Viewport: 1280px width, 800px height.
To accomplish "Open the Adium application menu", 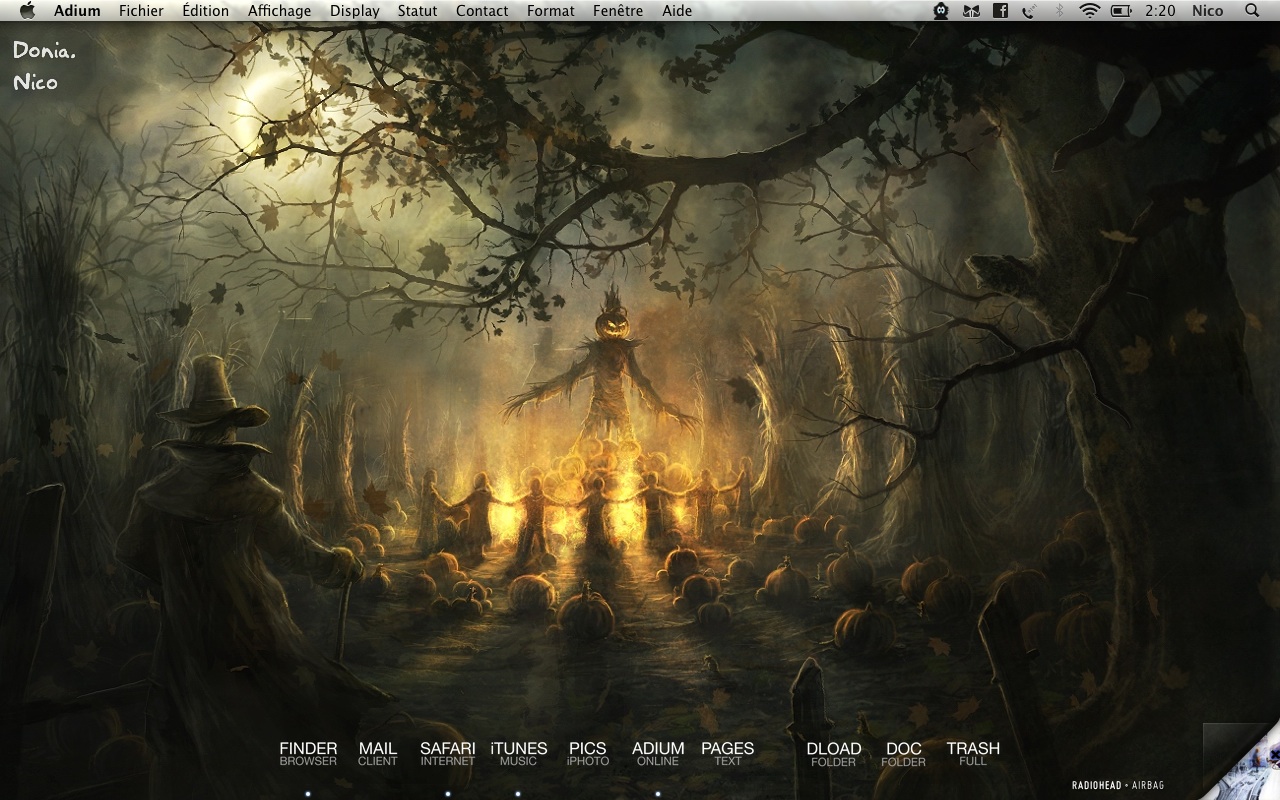I will click(x=77, y=11).
